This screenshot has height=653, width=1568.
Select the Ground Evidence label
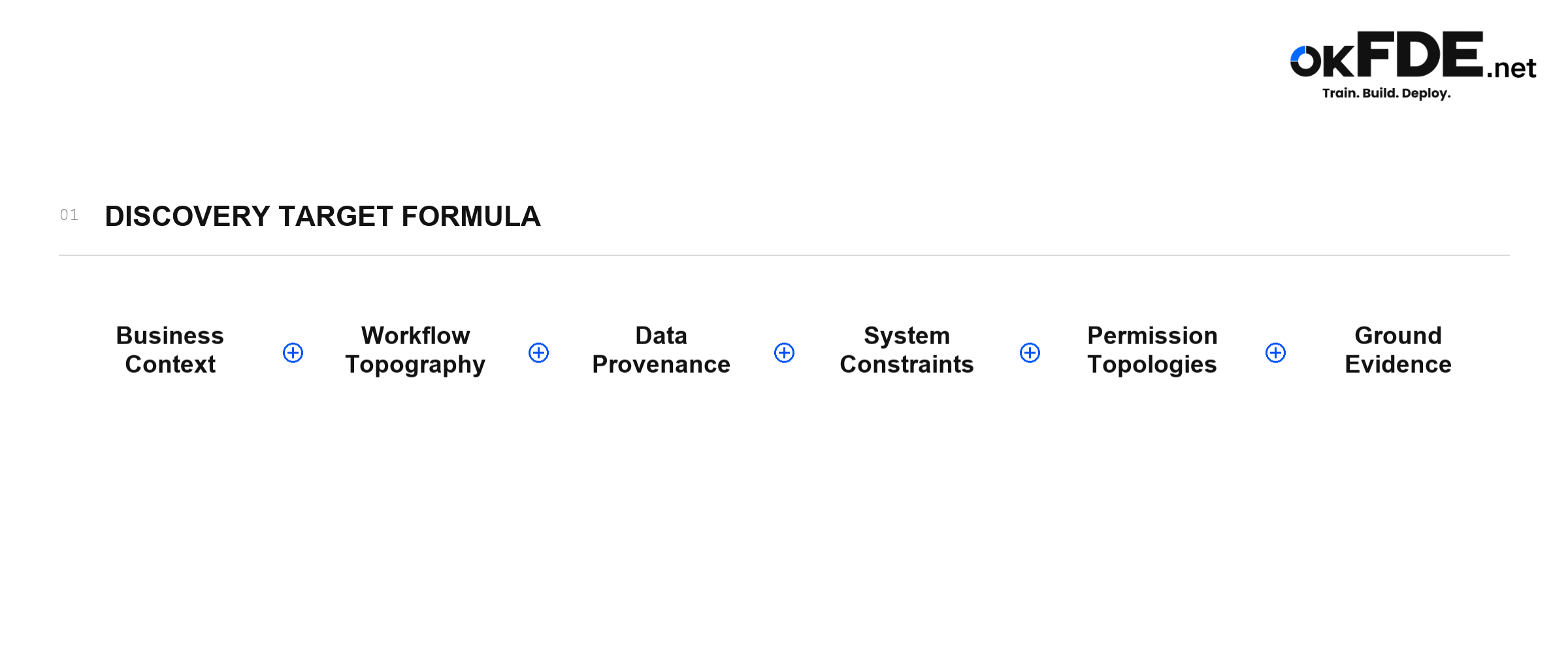coord(1398,350)
